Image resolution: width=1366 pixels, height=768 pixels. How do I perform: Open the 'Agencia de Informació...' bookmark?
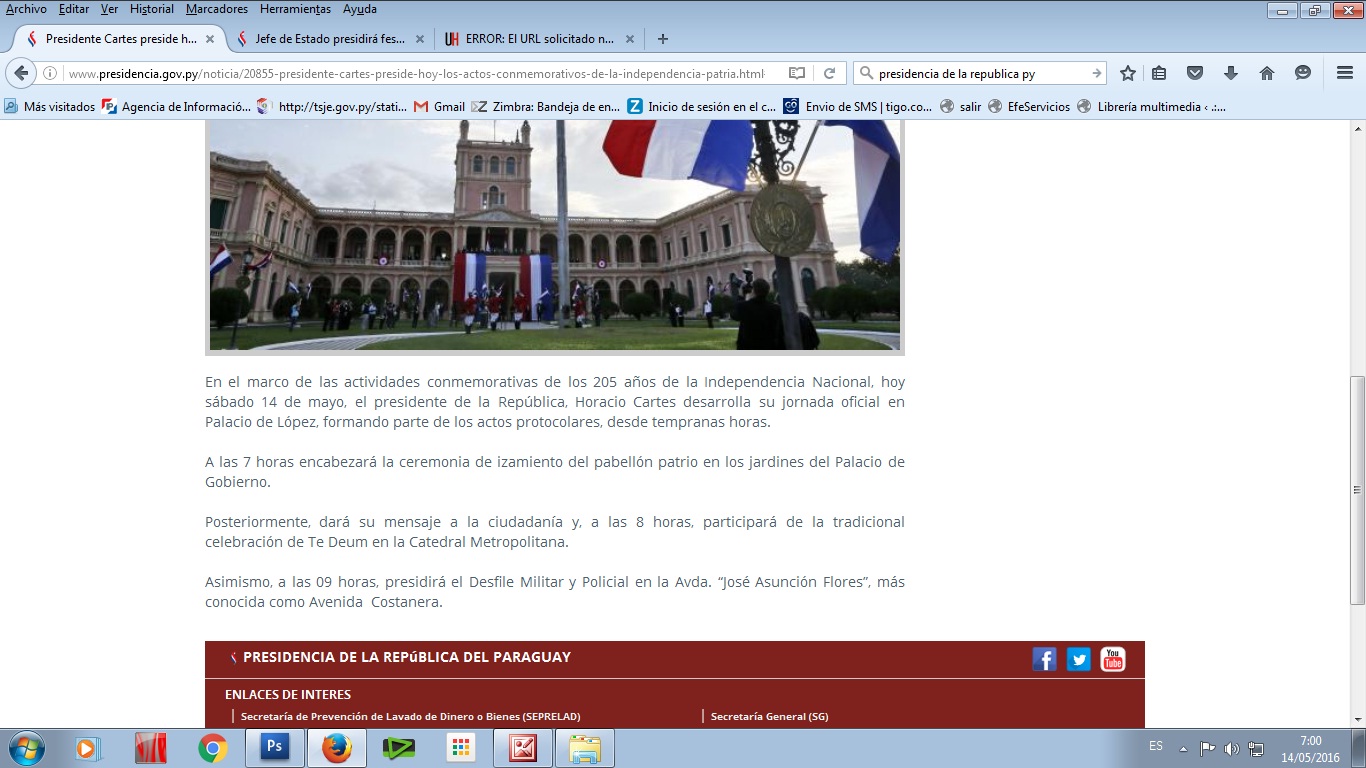coord(176,106)
